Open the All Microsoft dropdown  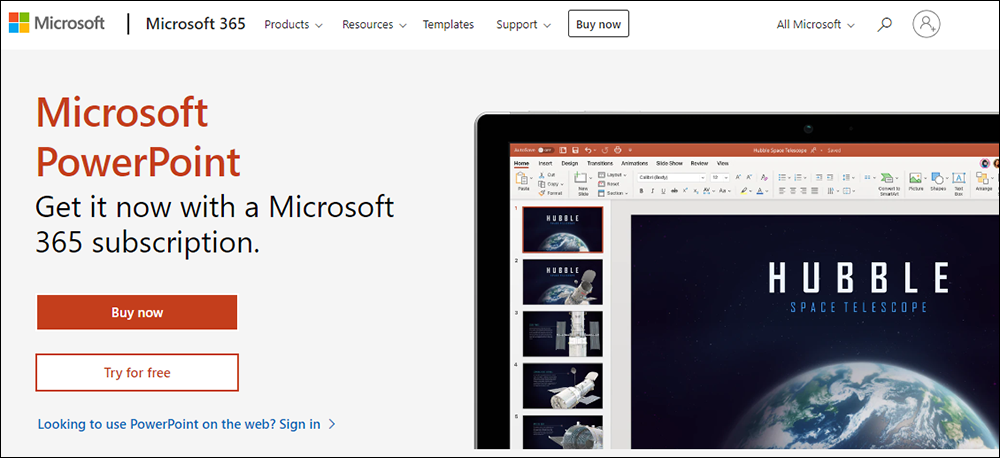pos(816,24)
